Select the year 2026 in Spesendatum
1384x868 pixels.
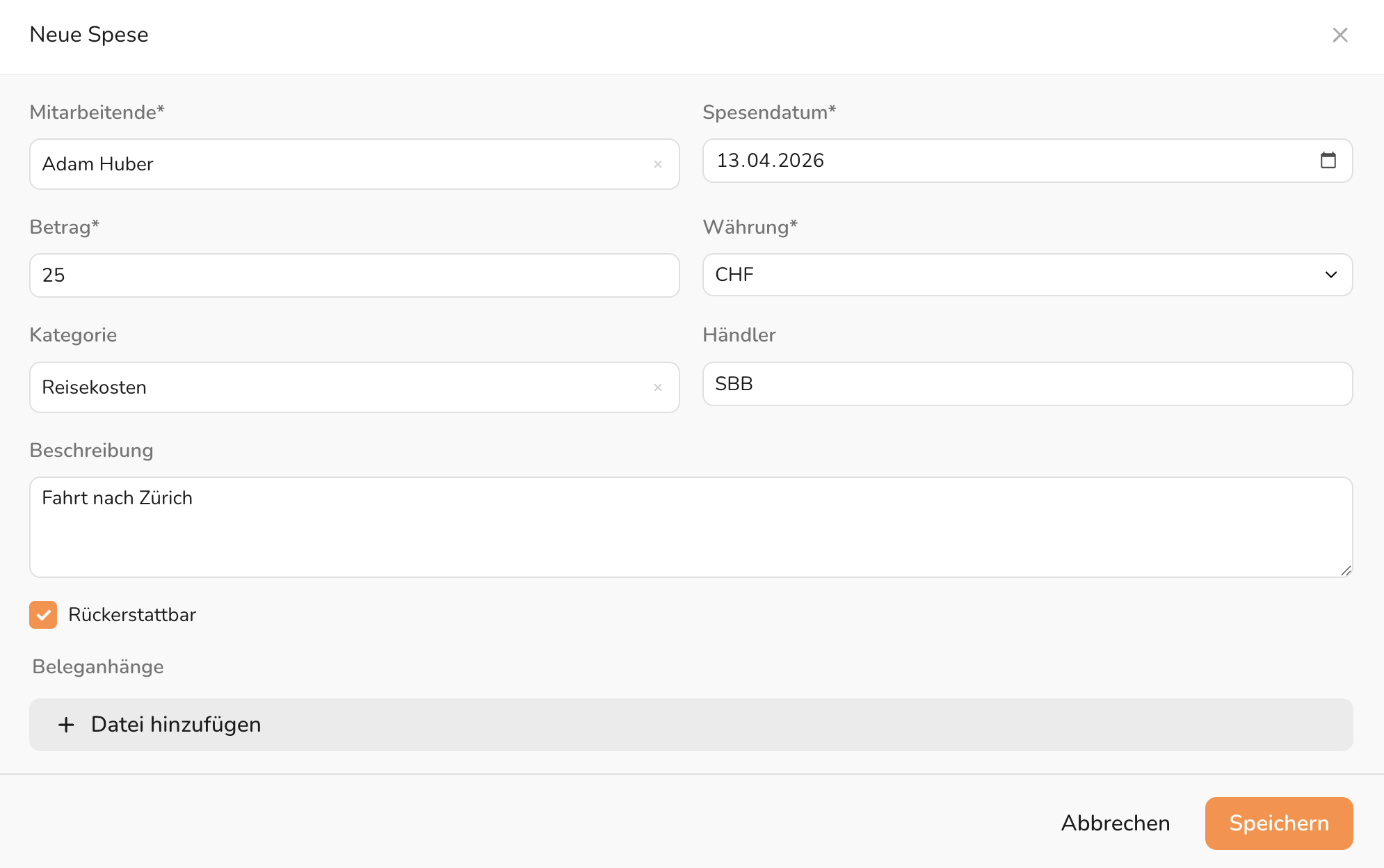(800, 161)
